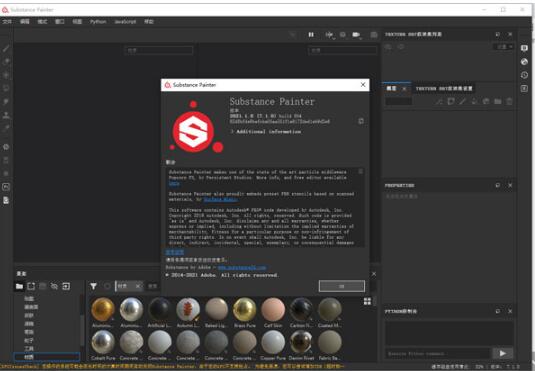Switch to Iray rendering mode icon
This screenshot has height=371, width=535.
coord(374,35)
